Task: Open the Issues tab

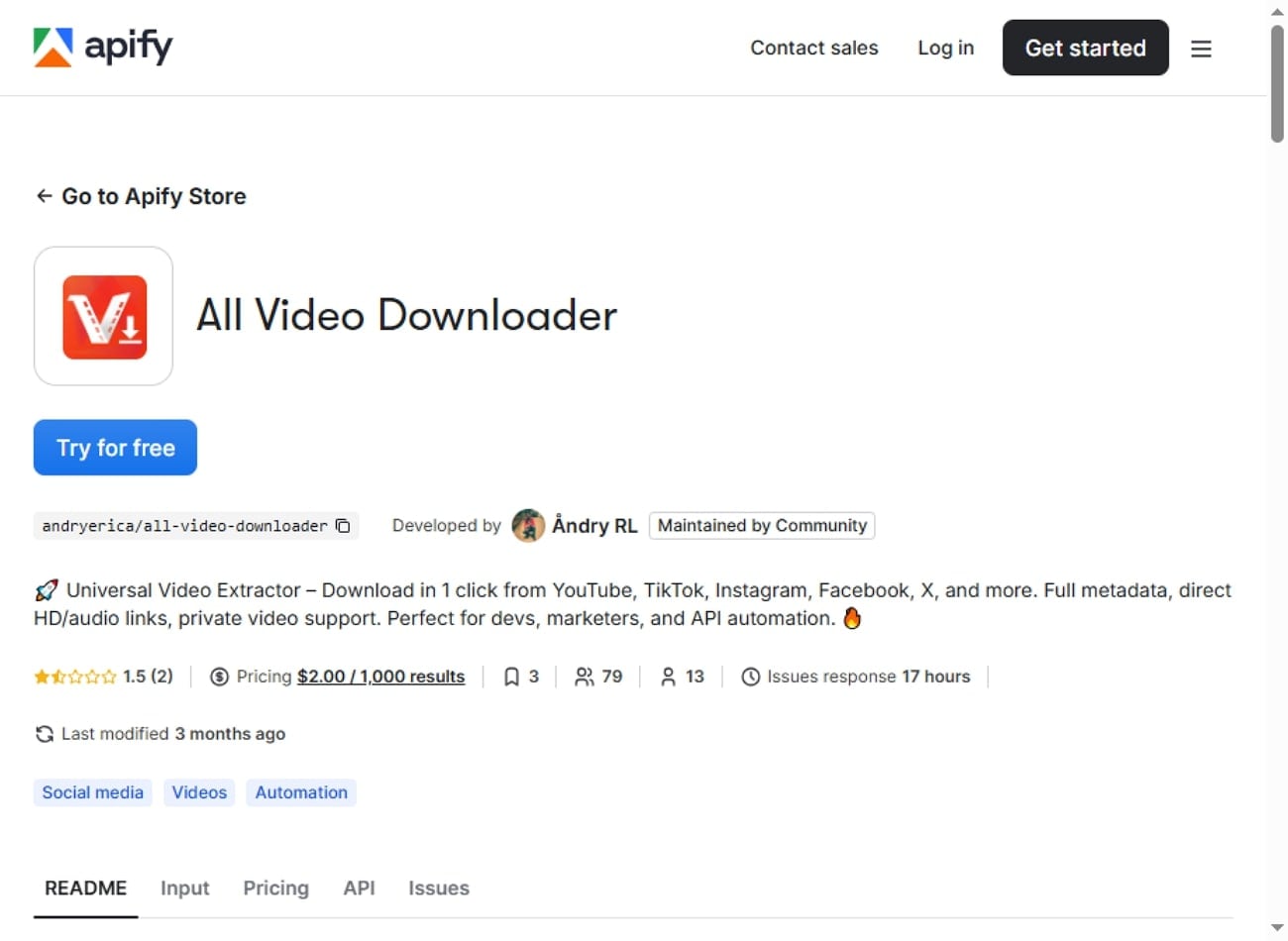Action: (438, 889)
